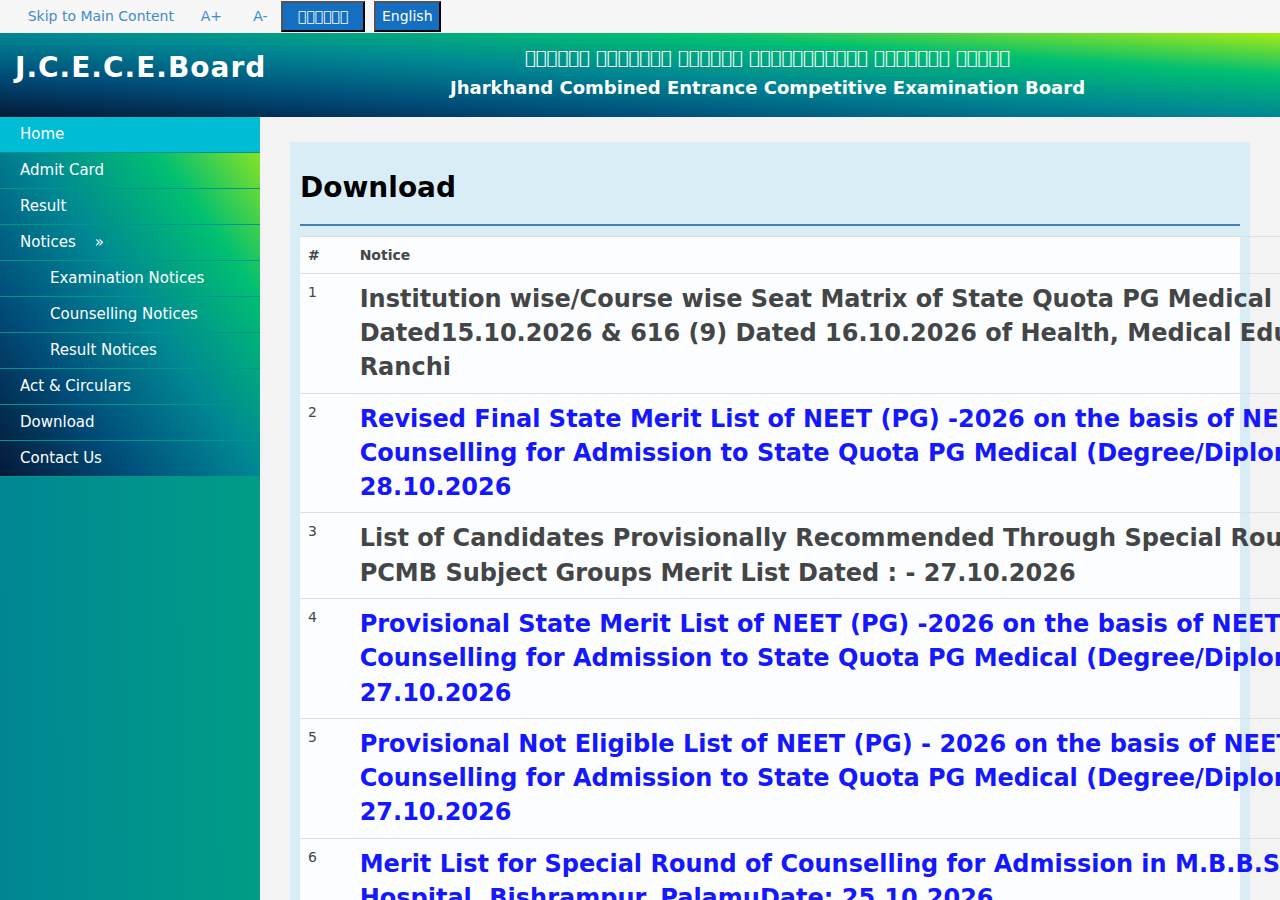Switch language with the Hindi button
This screenshot has height=900, width=1280.
click(323, 16)
